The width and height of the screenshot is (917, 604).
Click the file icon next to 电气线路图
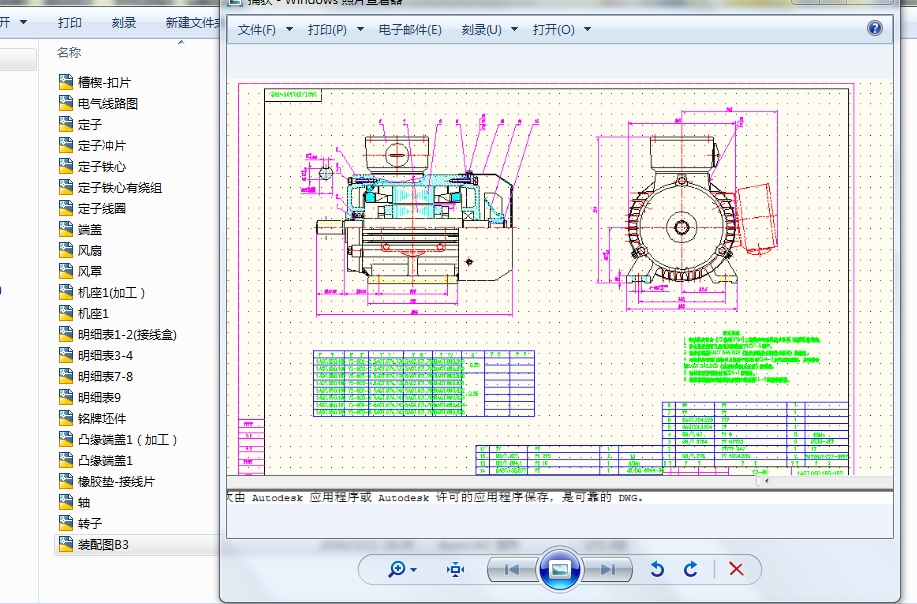67,103
